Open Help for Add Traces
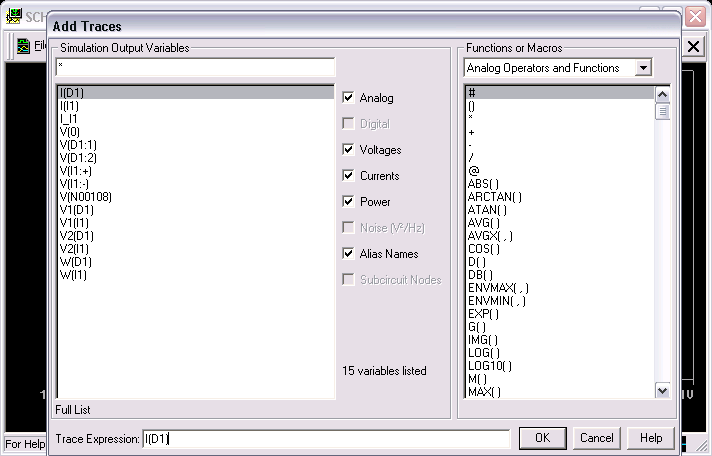 [651, 438]
